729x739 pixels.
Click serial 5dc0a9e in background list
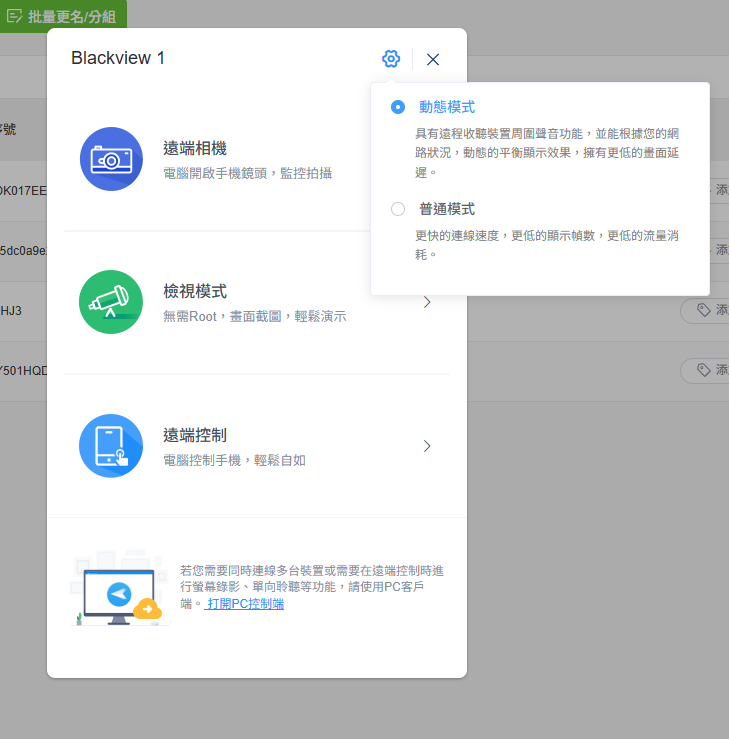[23, 251]
